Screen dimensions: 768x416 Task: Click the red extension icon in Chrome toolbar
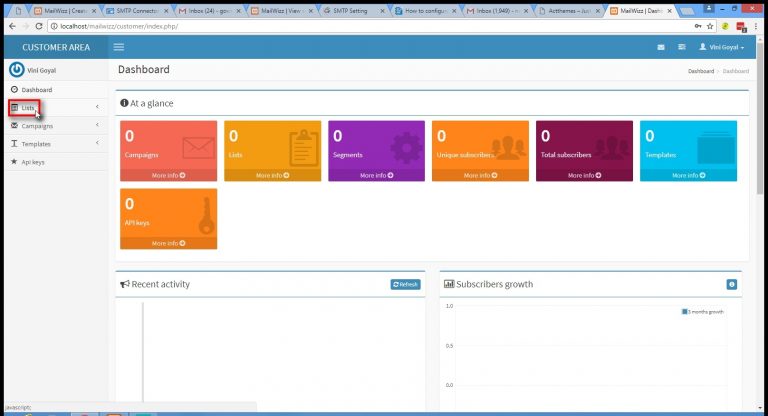click(741, 27)
